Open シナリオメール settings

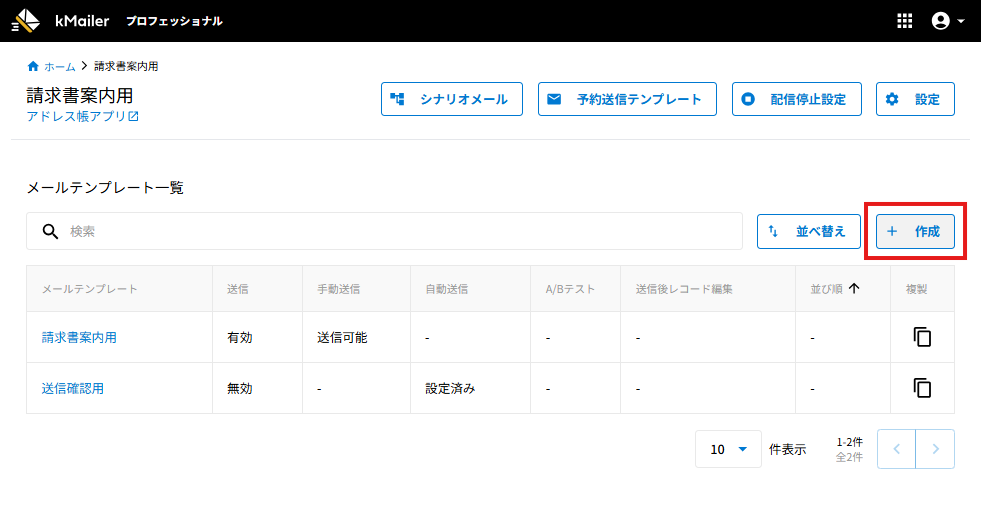point(452,99)
